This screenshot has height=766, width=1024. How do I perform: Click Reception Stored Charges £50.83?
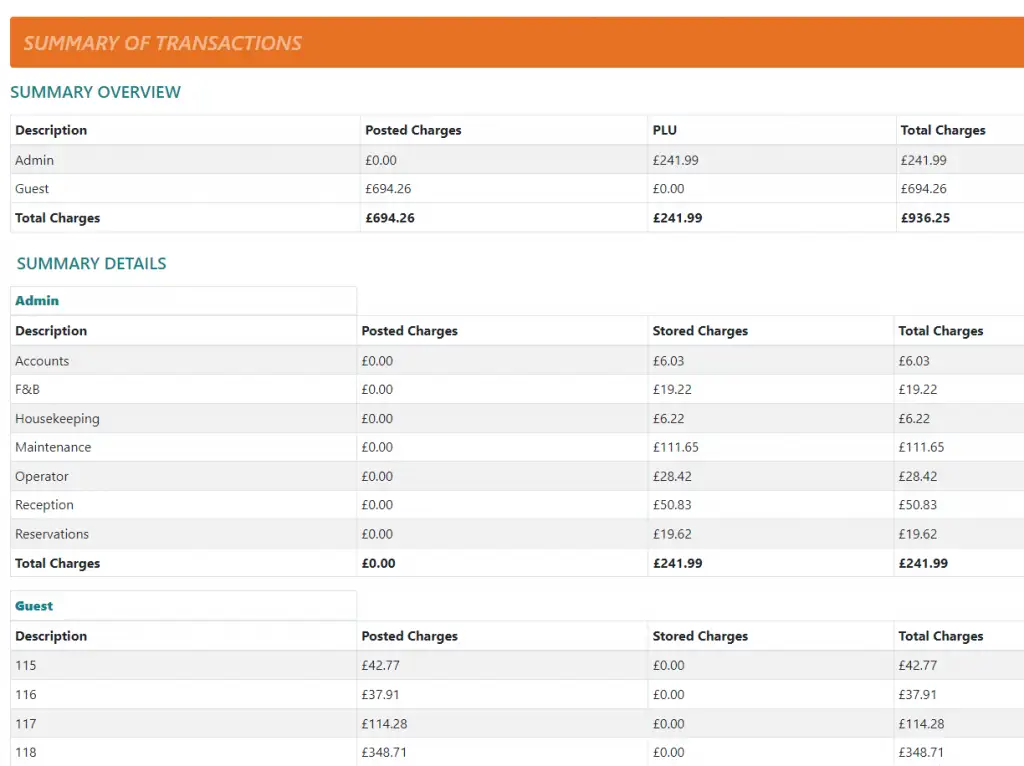click(672, 505)
